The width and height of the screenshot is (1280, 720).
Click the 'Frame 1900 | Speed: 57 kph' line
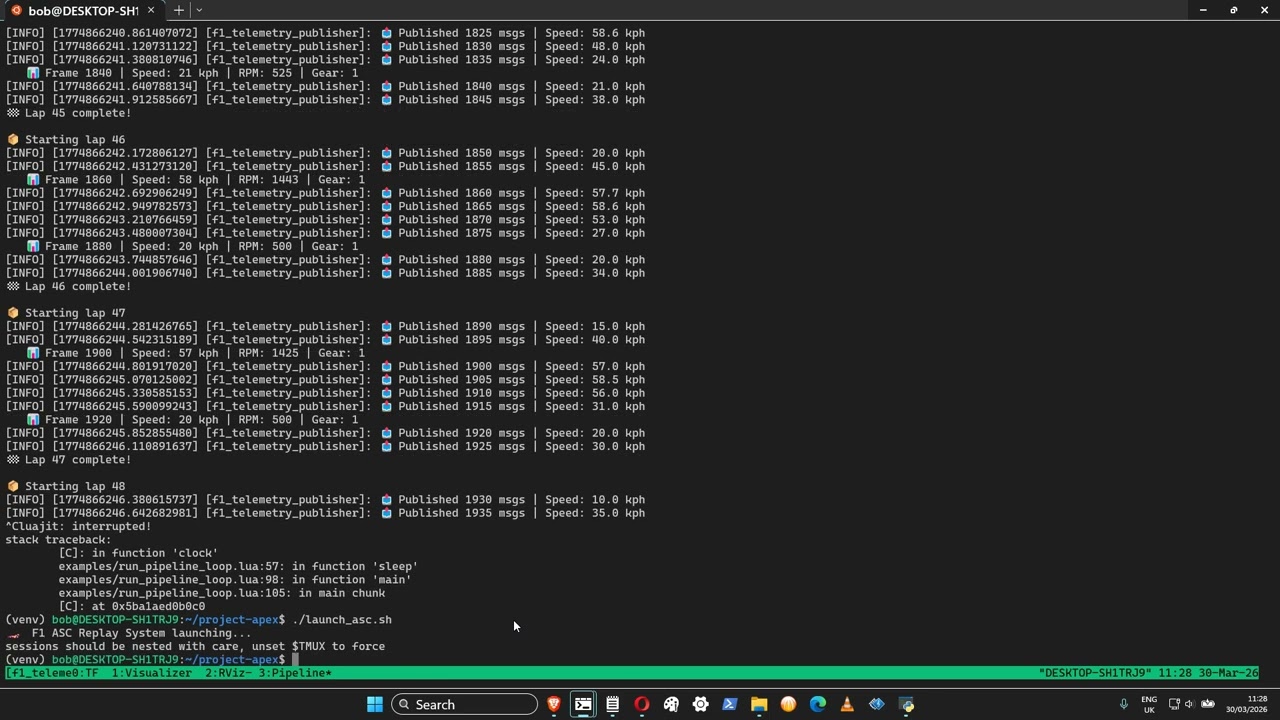click(x=195, y=353)
